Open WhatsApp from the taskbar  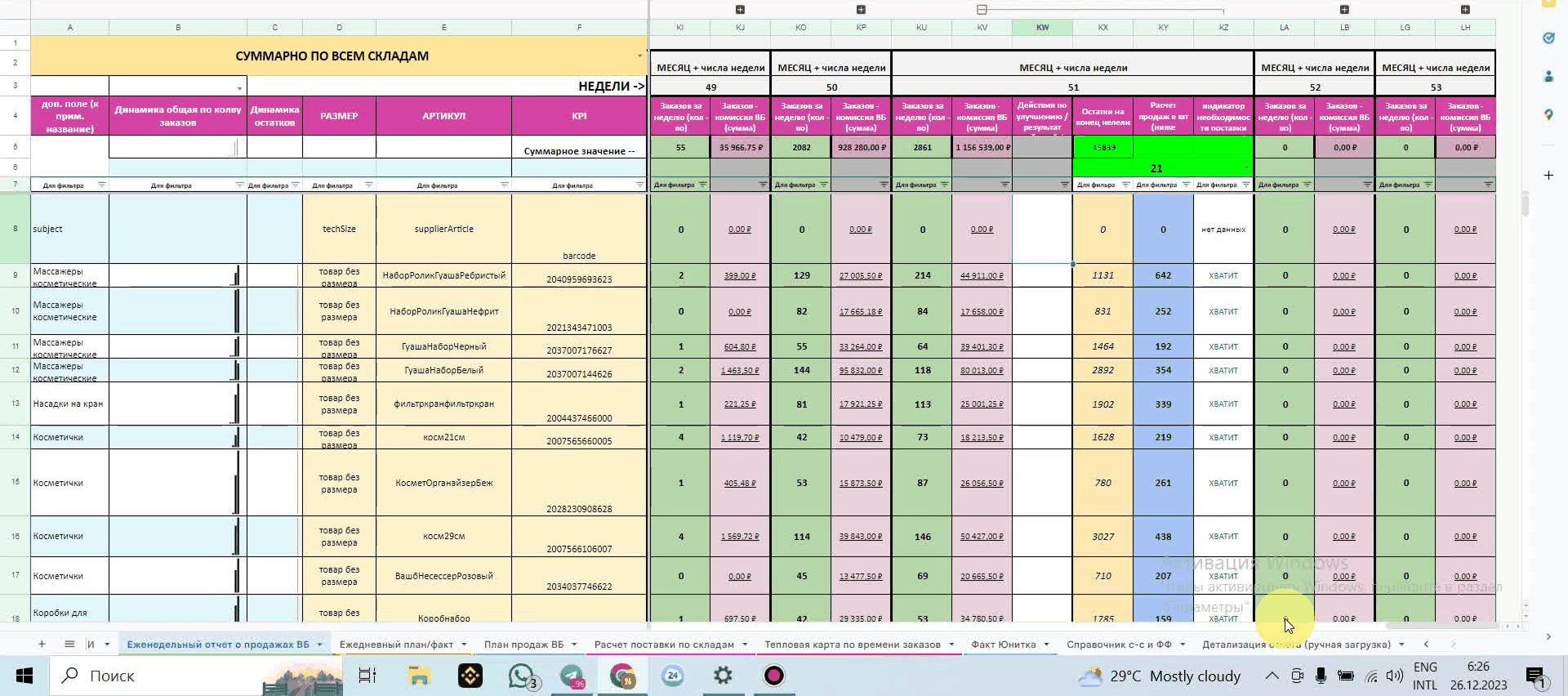click(x=522, y=676)
